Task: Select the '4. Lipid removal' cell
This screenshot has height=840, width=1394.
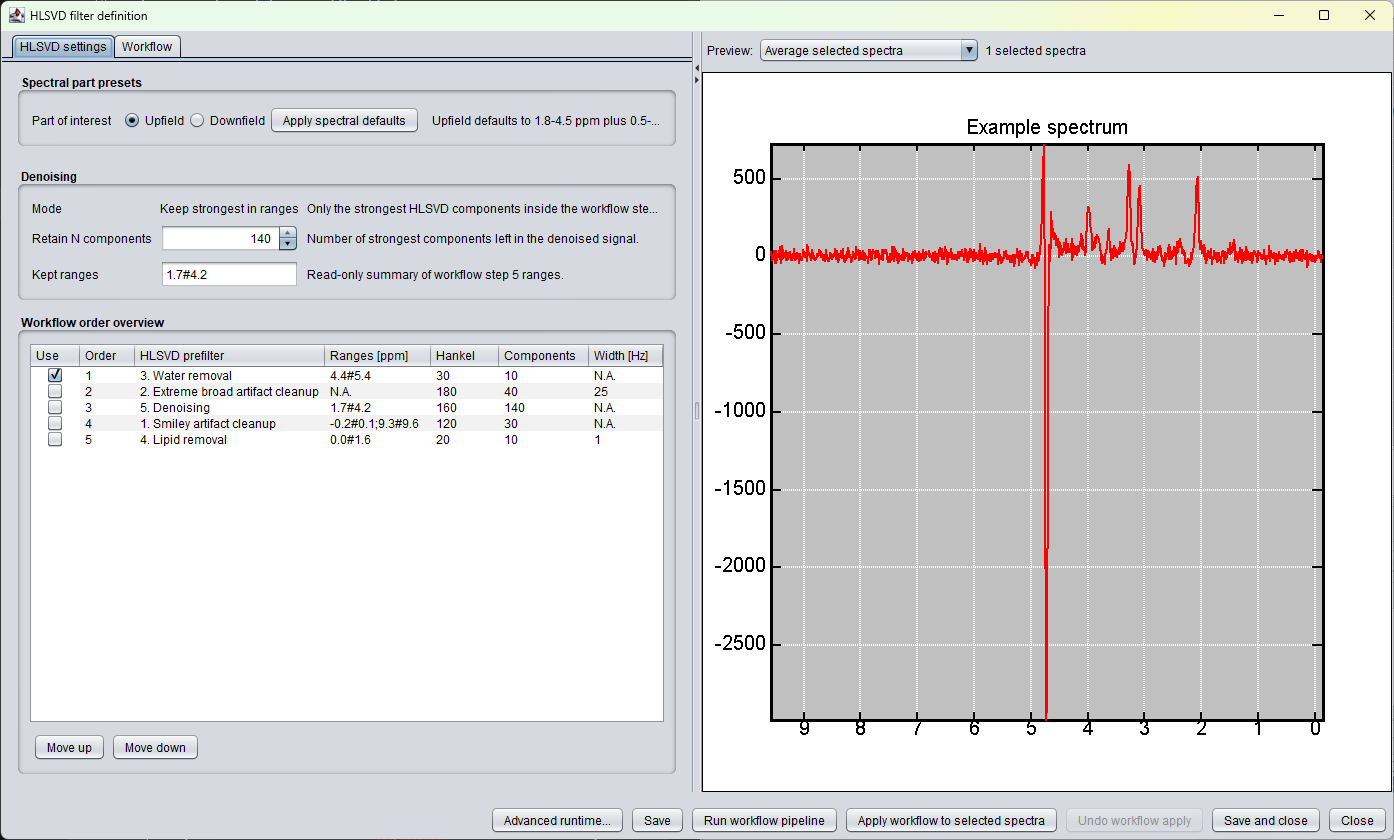Action: click(x=229, y=439)
